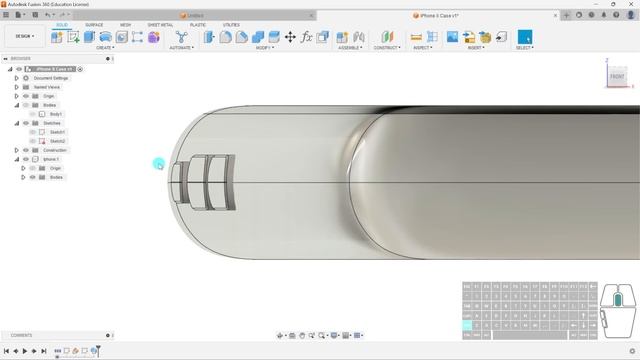Click the Automate branching icon
Viewport: 640px width, 360px height.
[181, 37]
